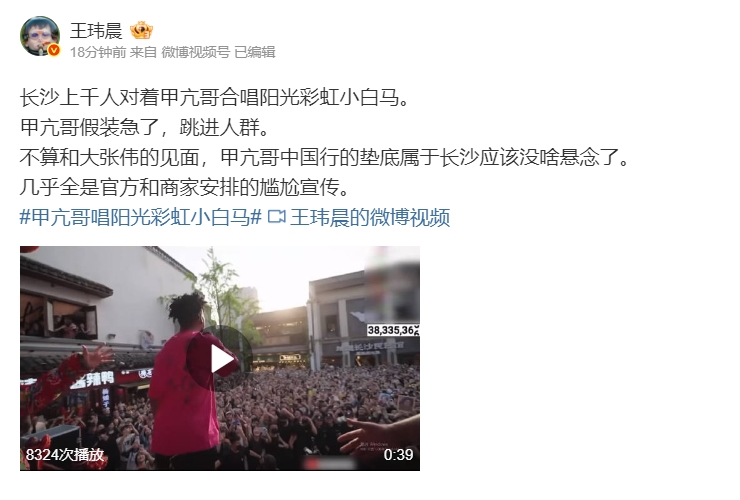740x500 pixels.
Task: Click the 已编辑 edited label
Action: [255, 52]
